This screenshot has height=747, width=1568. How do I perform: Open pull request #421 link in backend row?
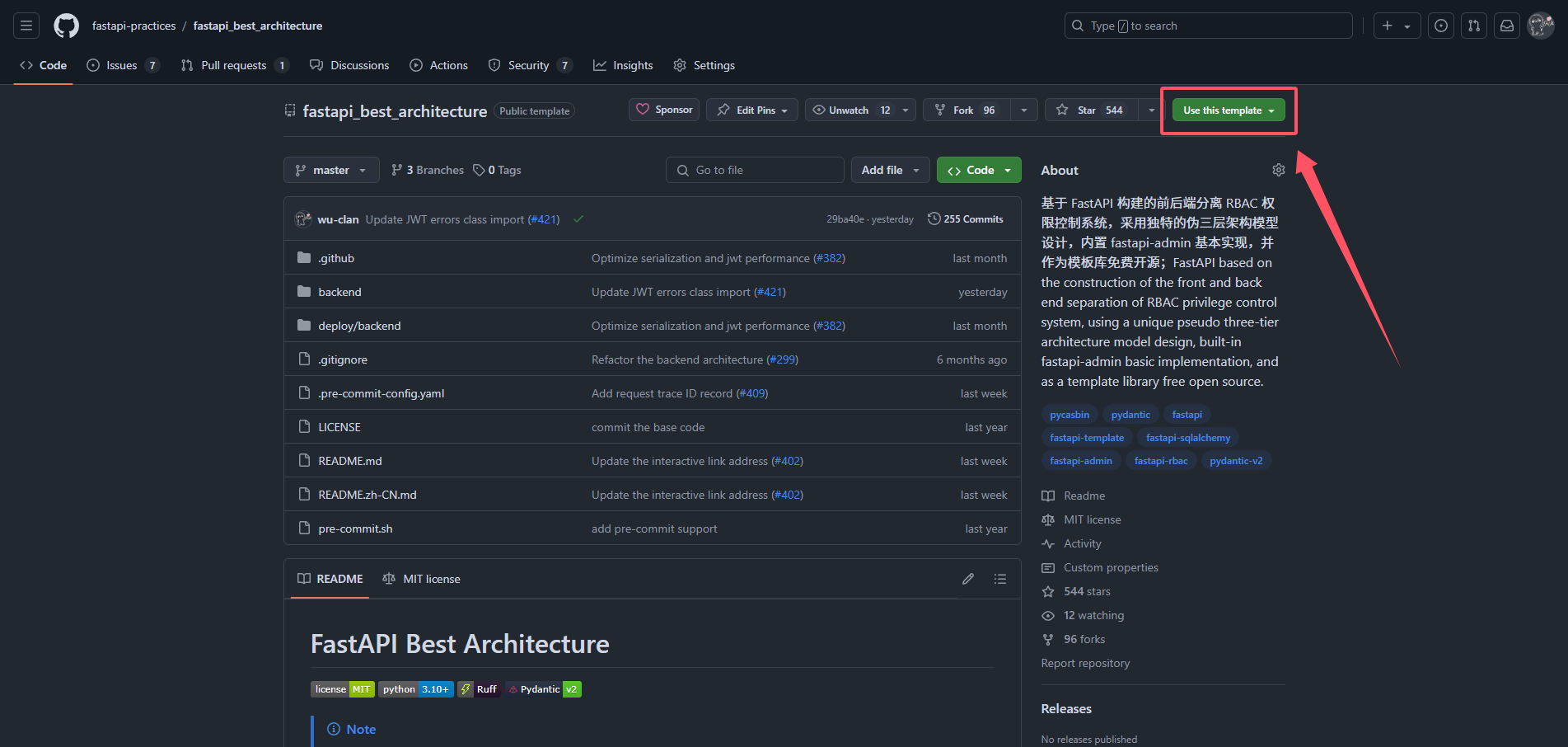[x=770, y=292]
